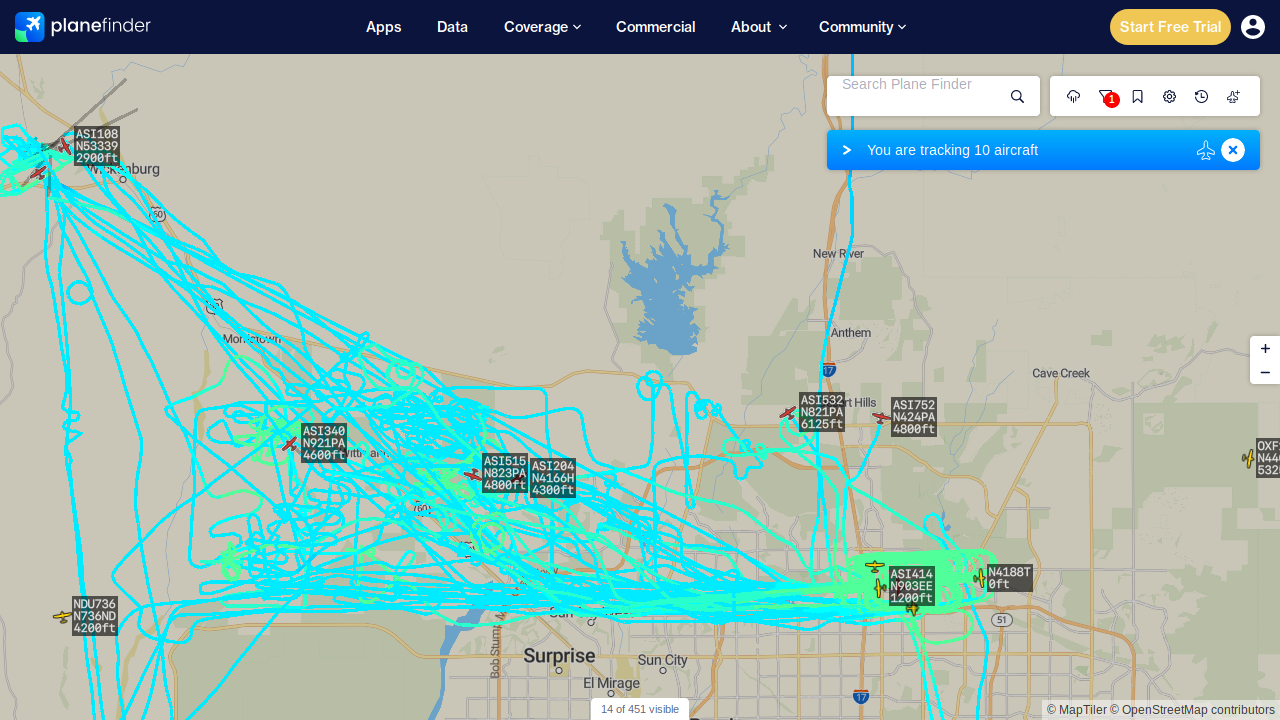1280x720 pixels.
Task: Click the N4188T 0ft label
Action: coord(1010,578)
